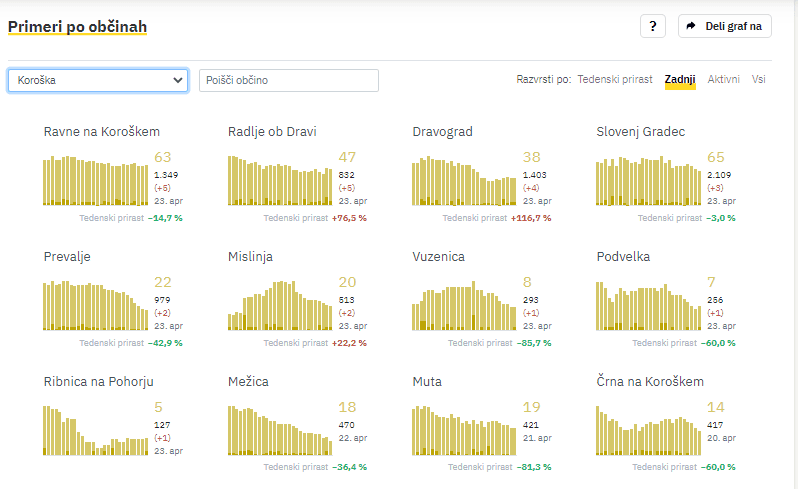Sort by Tedenski prirast

pyautogui.click(x=615, y=79)
